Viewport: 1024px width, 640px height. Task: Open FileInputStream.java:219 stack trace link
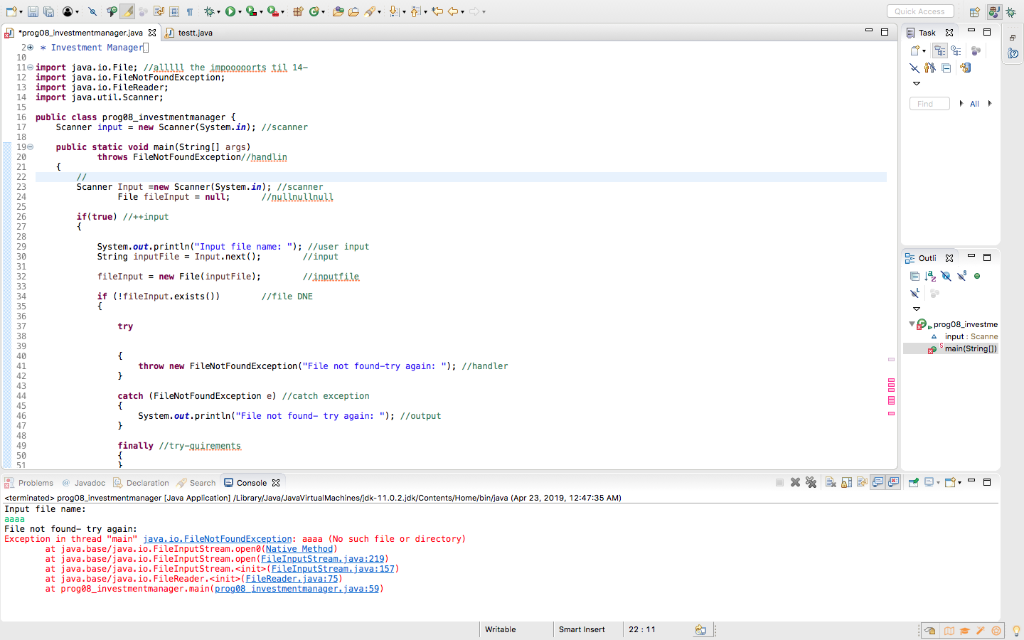(323, 559)
